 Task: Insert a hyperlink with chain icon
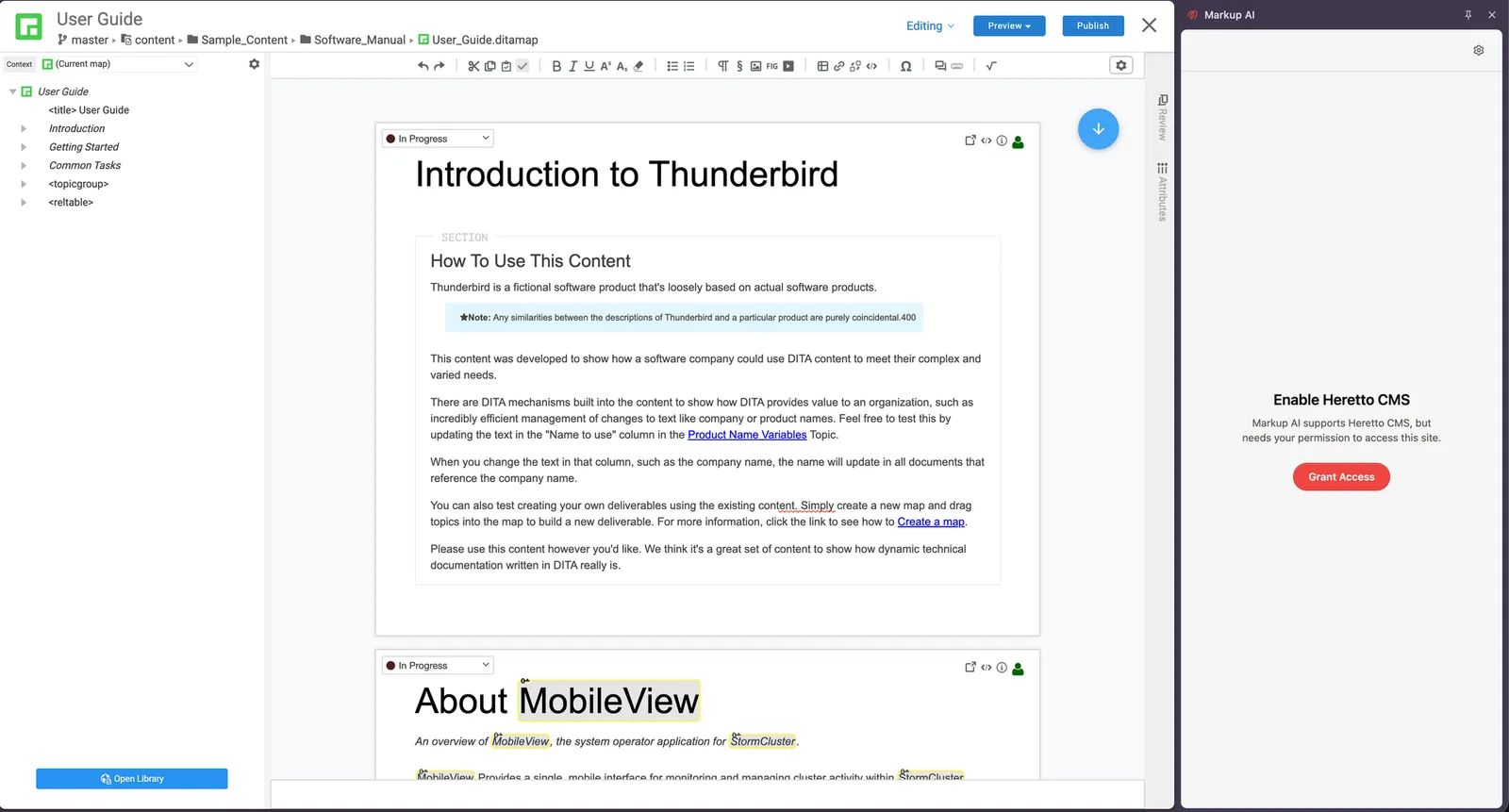pos(838,66)
